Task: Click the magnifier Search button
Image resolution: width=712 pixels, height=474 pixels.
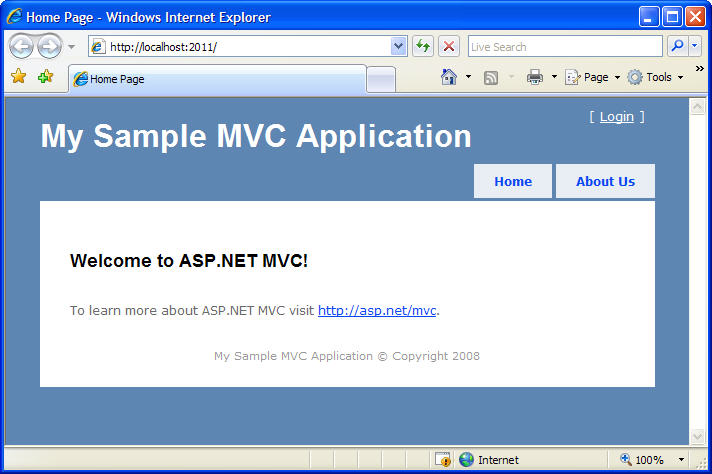Action: pyautogui.click(x=677, y=46)
